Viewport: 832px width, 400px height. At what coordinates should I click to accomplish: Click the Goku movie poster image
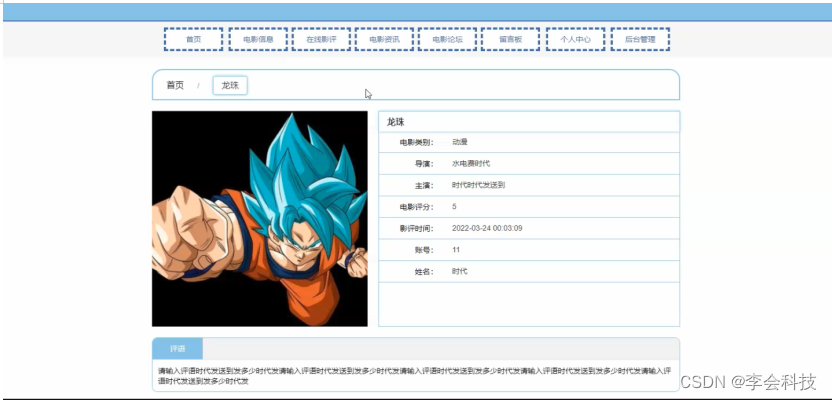tap(259, 219)
